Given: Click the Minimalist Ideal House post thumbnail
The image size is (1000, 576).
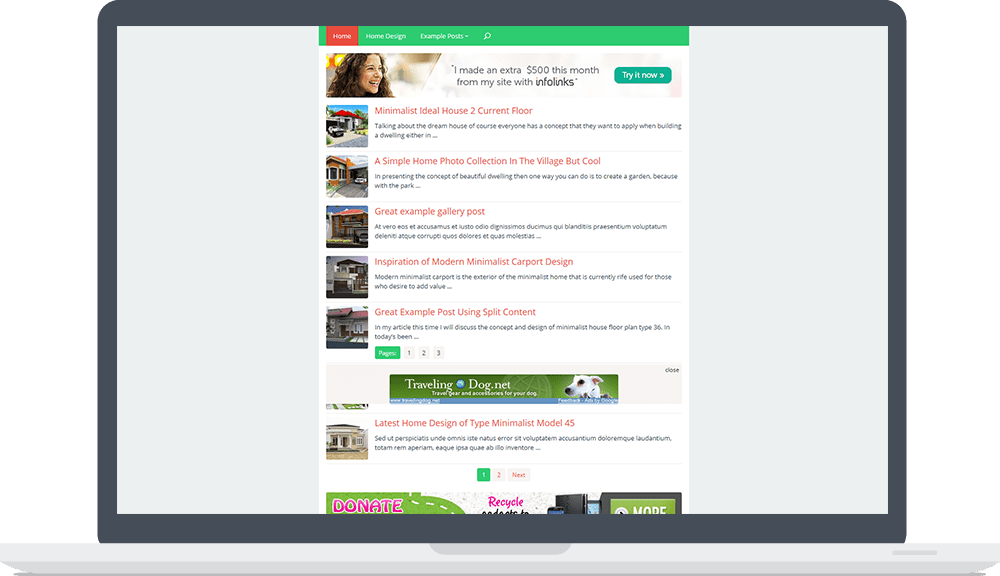Looking at the screenshot, I should [346, 124].
